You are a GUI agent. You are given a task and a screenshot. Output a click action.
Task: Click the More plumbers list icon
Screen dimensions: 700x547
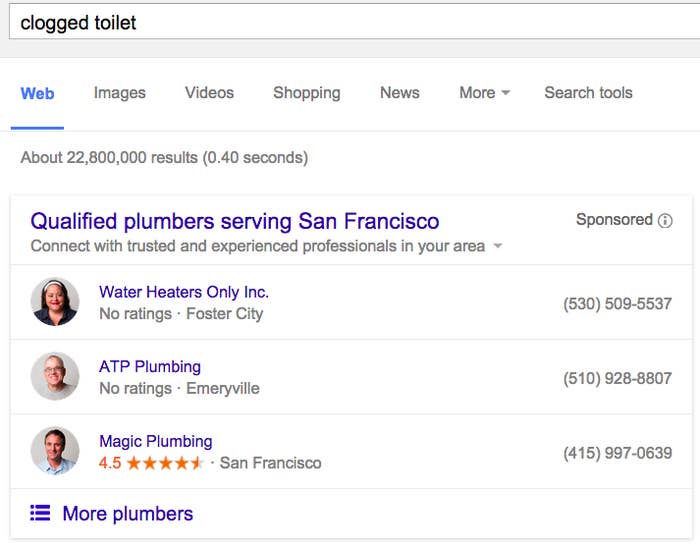click(x=40, y=513)
